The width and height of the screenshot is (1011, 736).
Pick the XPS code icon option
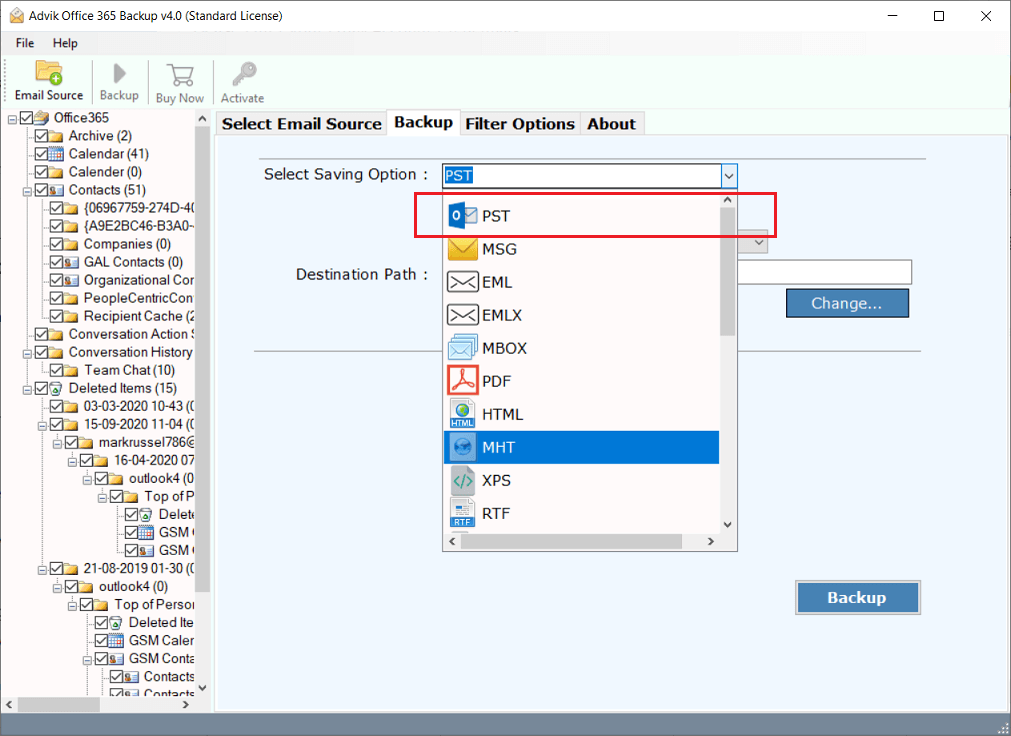[x=462, y=480]
